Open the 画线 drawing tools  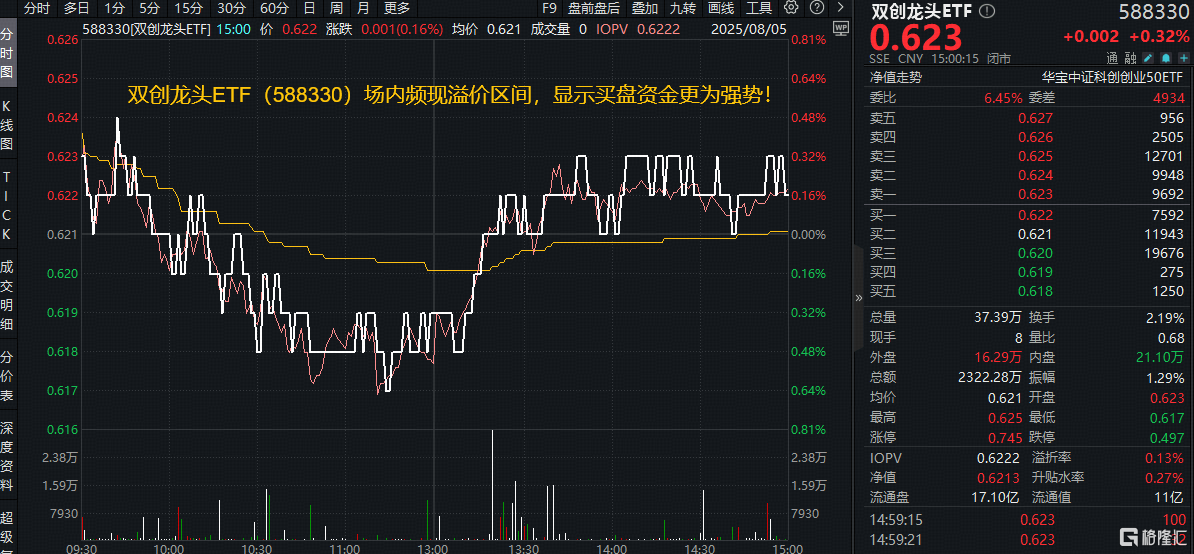coord(720,8)
